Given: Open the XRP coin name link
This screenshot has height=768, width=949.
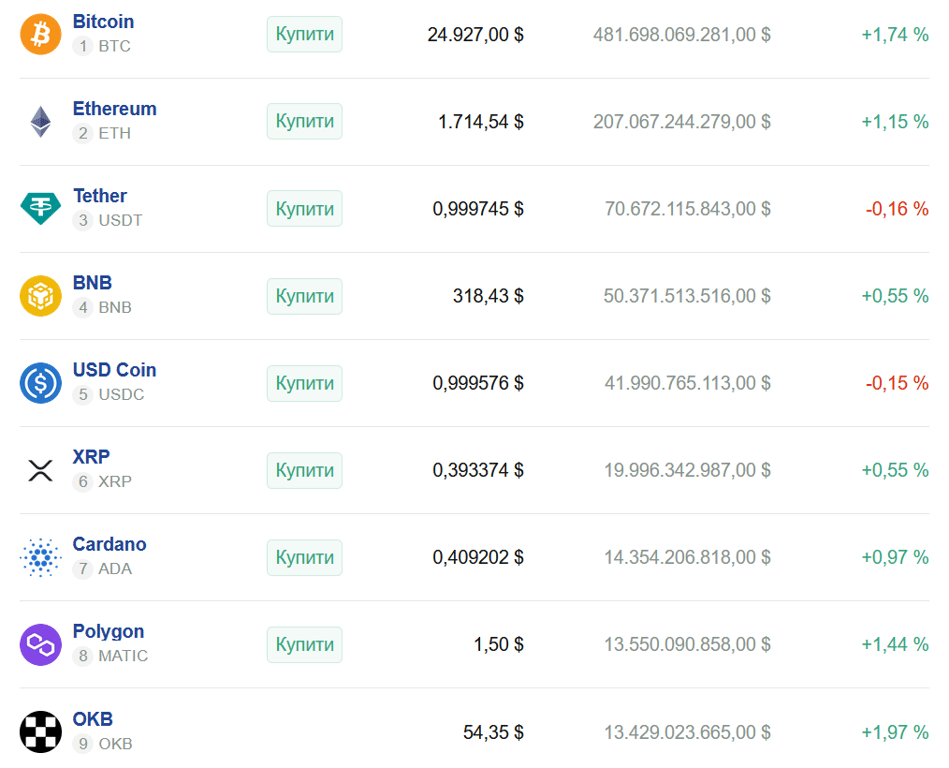Looking at the screenshot, I should pyautogui.click(x=91, y=457).
